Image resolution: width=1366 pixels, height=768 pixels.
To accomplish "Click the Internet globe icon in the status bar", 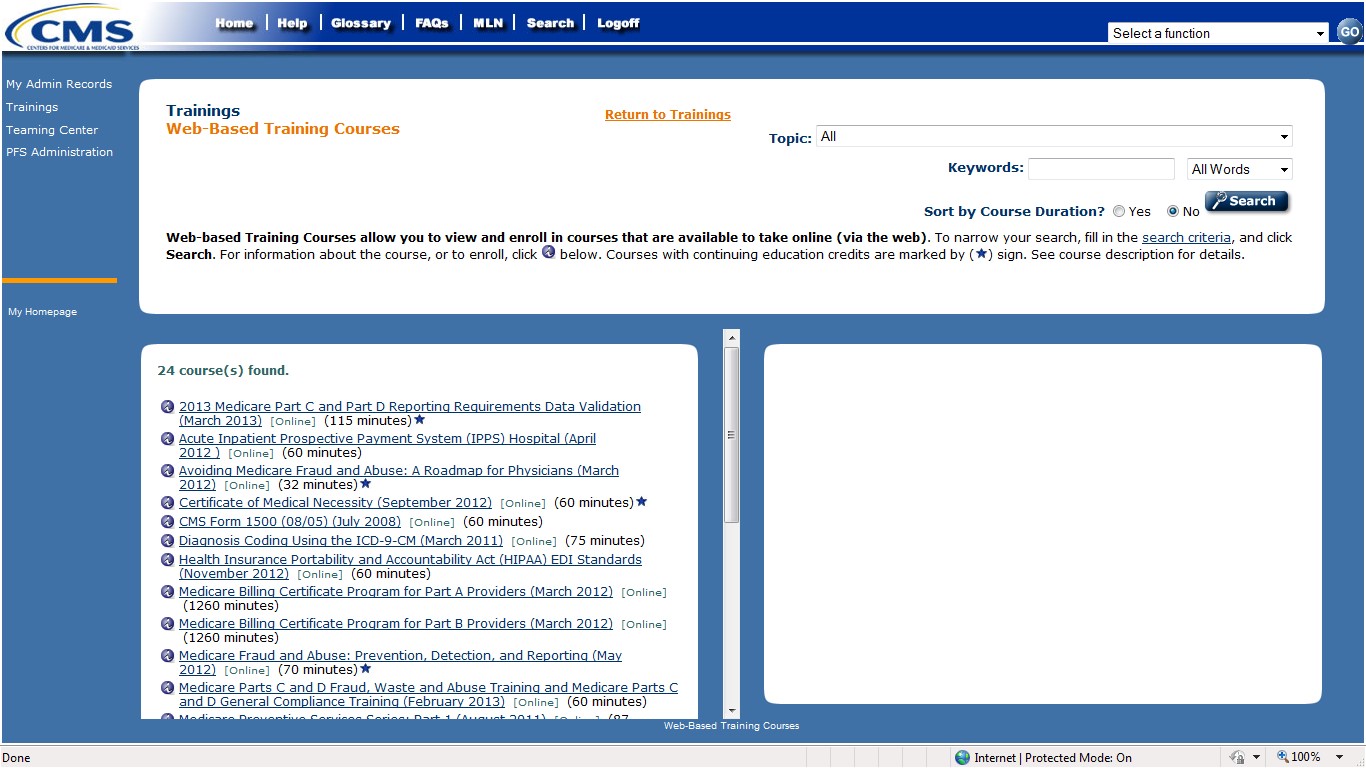I will pos(962,758).
